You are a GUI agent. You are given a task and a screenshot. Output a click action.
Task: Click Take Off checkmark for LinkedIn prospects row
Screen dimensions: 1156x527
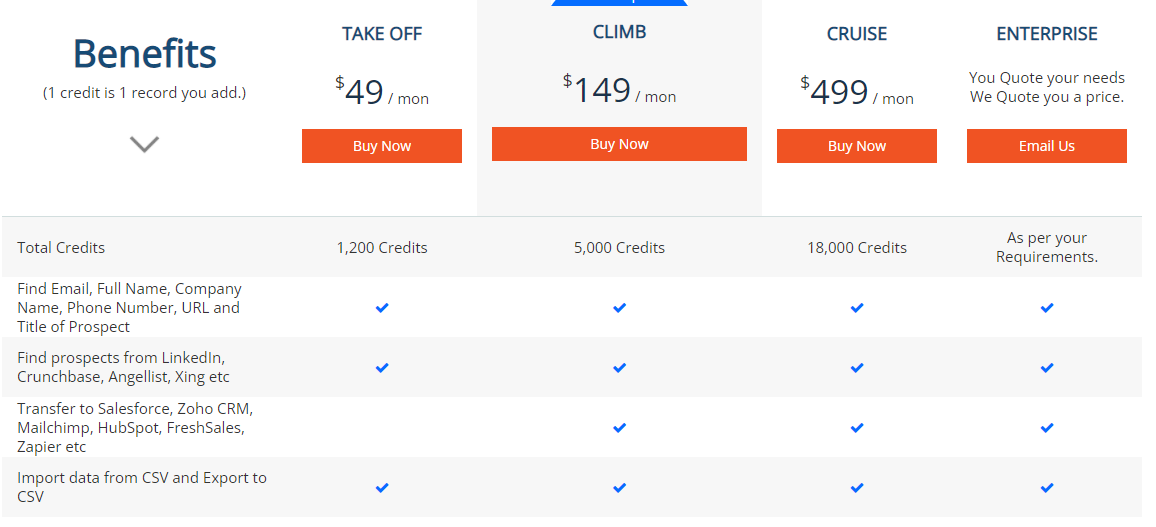point(382,367)
